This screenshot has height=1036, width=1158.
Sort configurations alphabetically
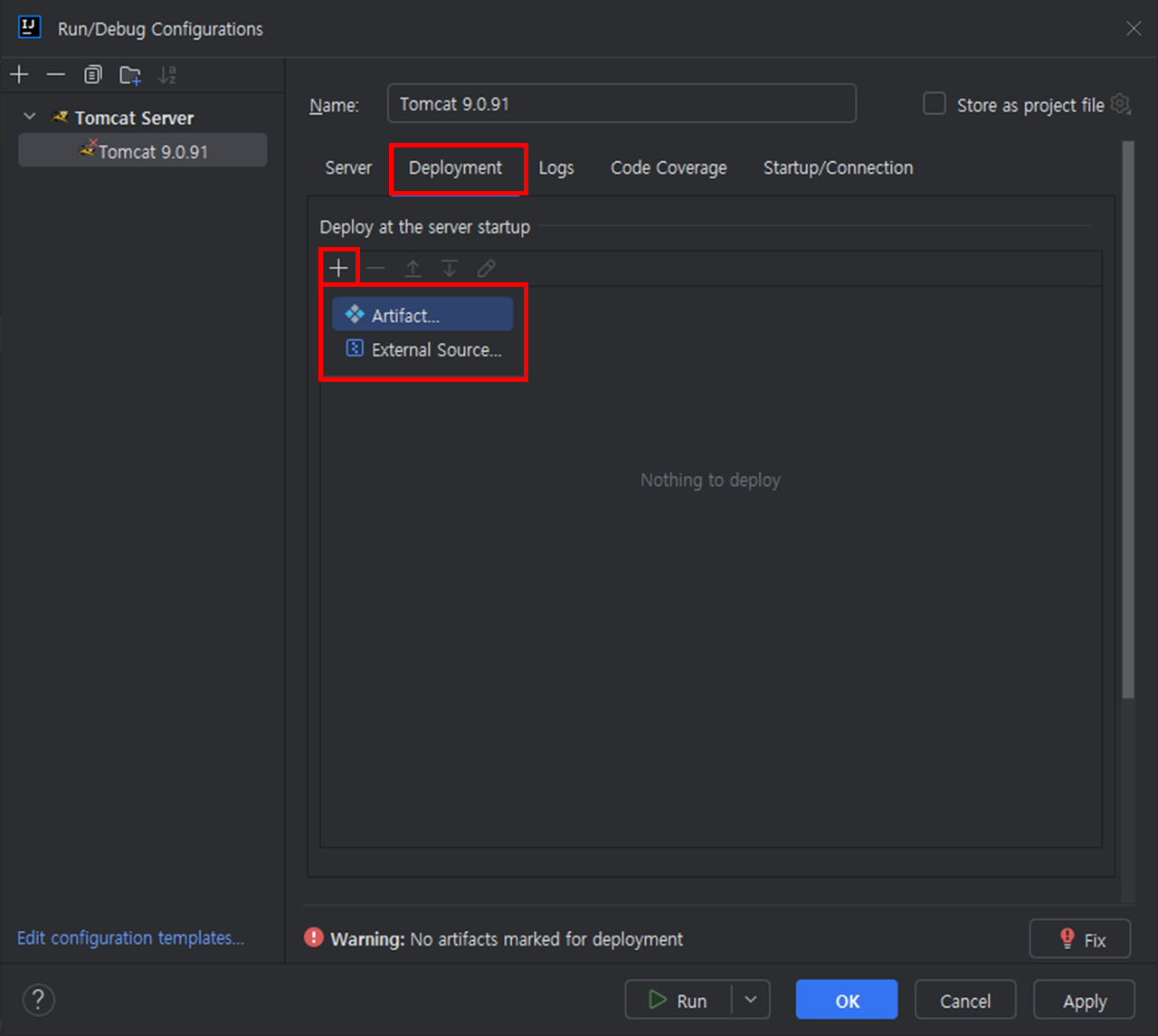pos(167,74)
